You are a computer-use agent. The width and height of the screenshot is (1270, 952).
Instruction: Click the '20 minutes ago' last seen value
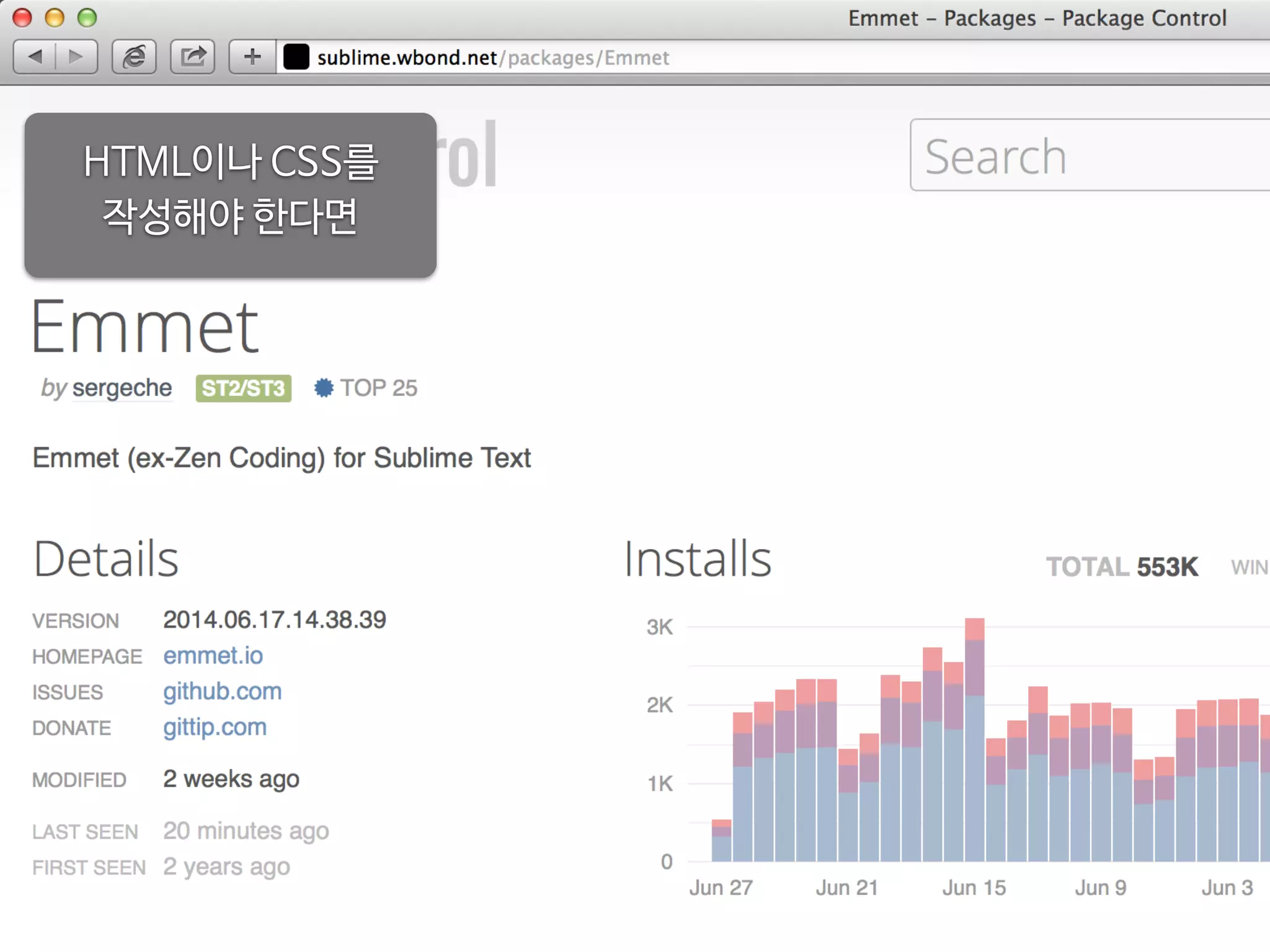(246, 831)
